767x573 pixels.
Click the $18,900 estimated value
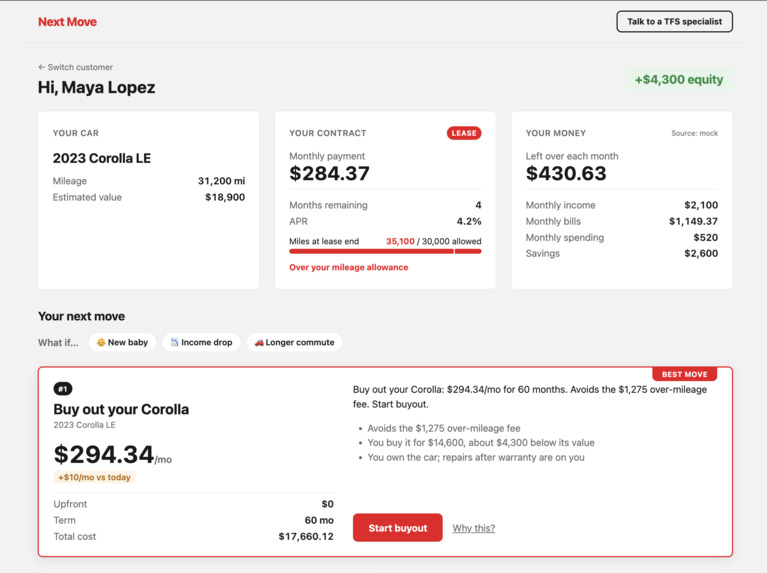click(225, 197)
